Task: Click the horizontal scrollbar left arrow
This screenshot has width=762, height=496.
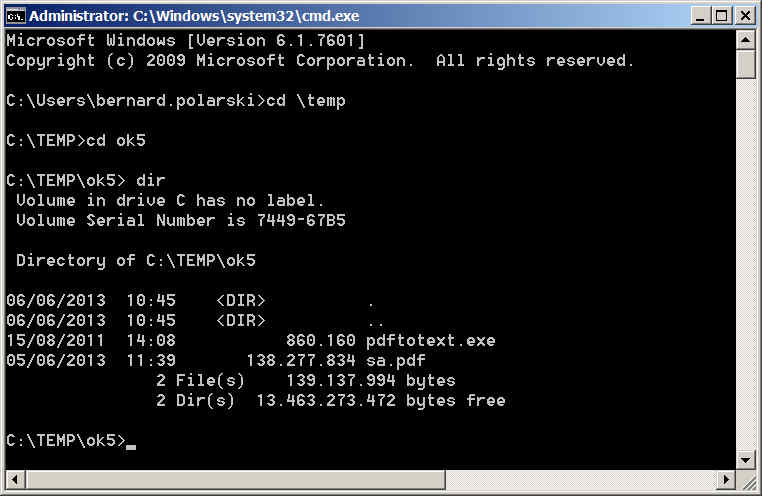Action: [15, 477]
